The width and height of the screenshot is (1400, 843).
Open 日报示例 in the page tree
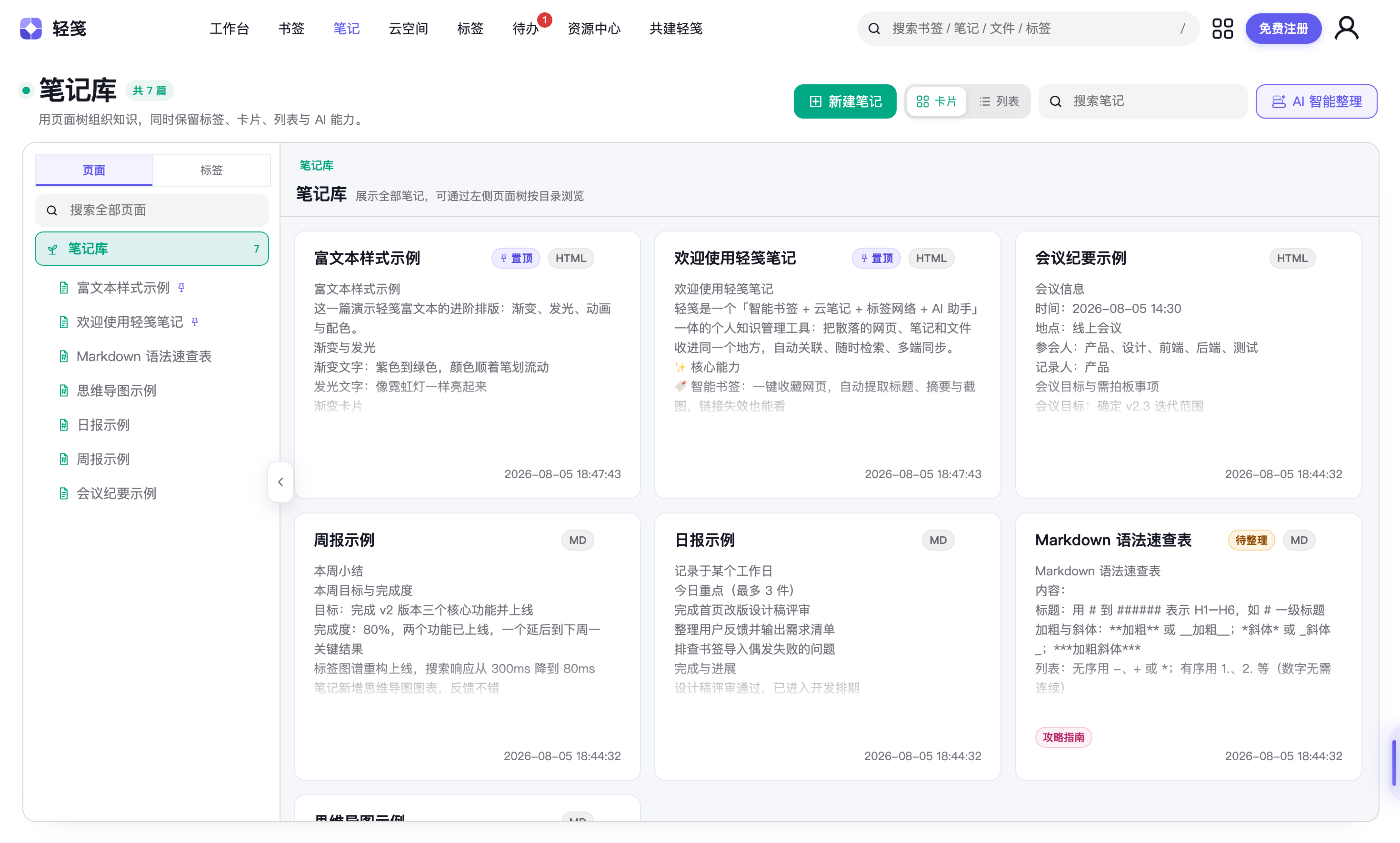tap(103, 424)
